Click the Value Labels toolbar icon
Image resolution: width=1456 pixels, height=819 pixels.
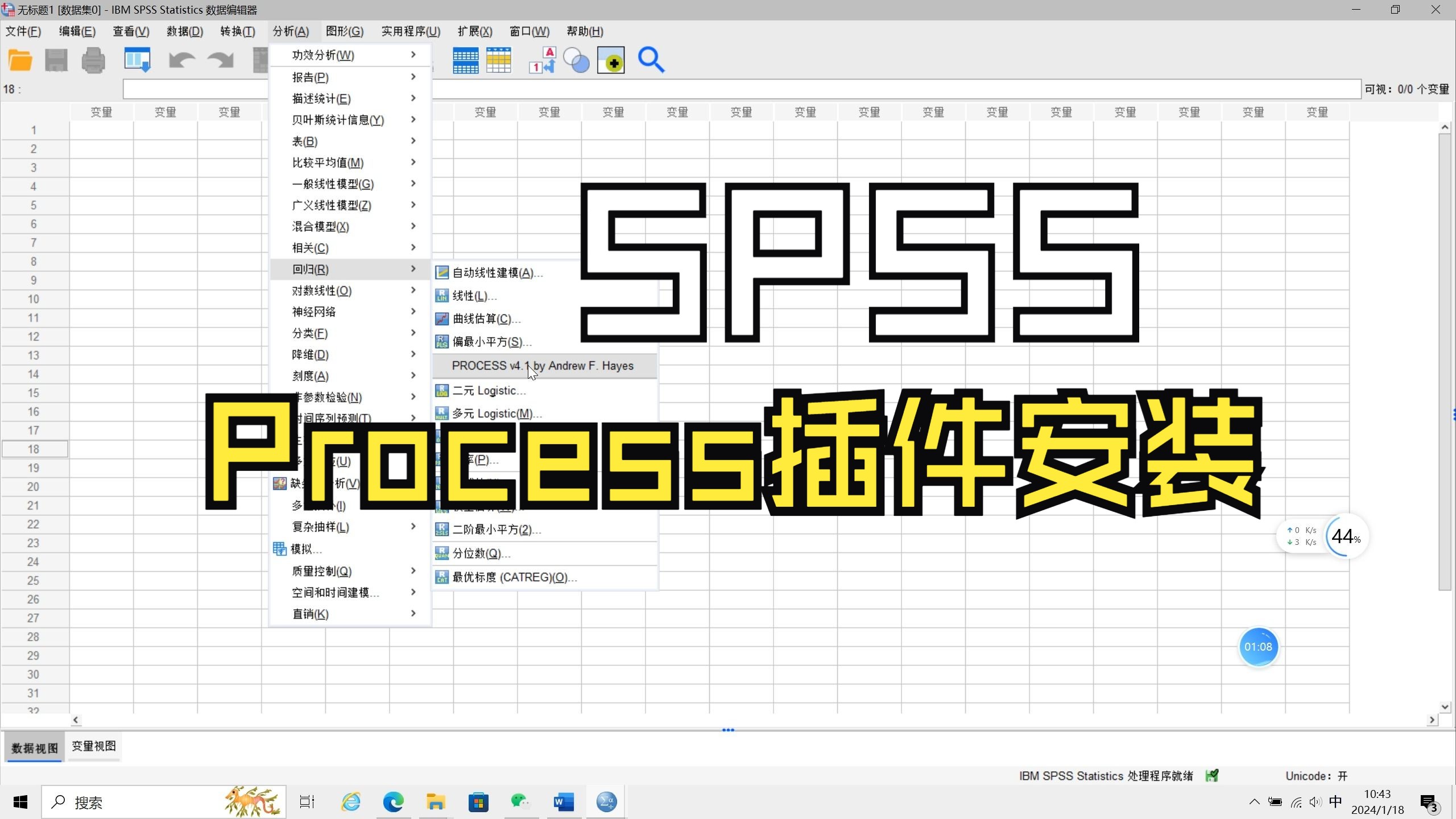coord(542,60)
